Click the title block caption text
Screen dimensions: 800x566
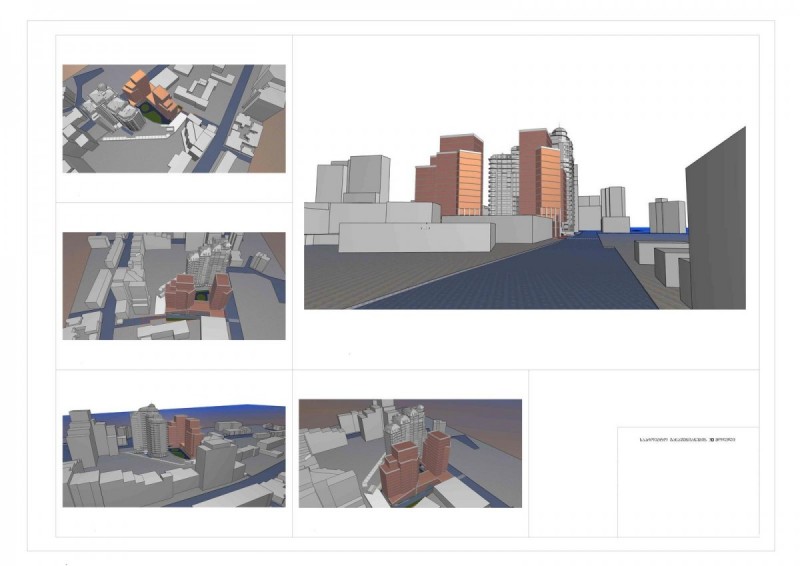686,439
